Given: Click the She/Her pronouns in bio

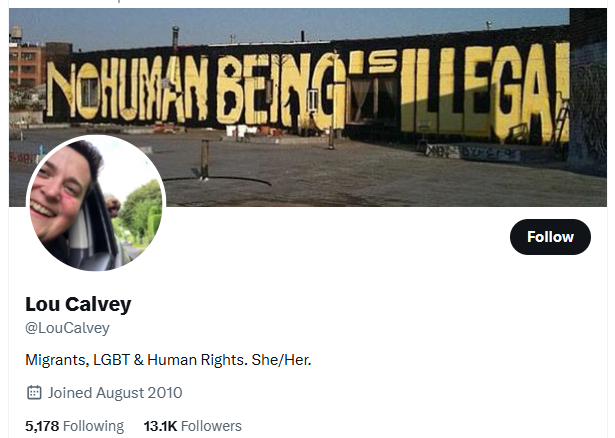Looking at the screenshot, I should pyautogui.click(x=281, y=360).
